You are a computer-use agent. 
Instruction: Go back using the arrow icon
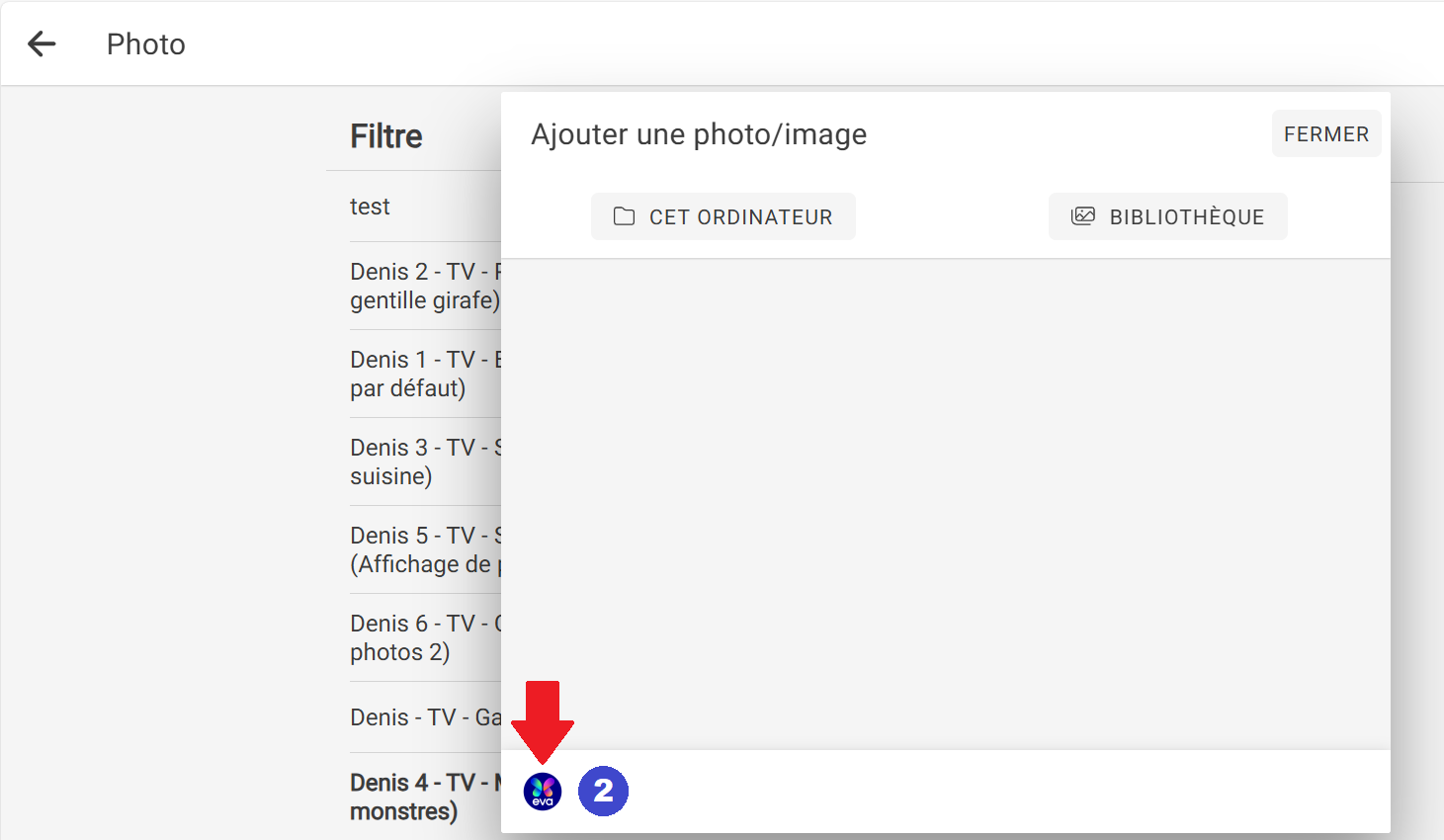(42, 43)
